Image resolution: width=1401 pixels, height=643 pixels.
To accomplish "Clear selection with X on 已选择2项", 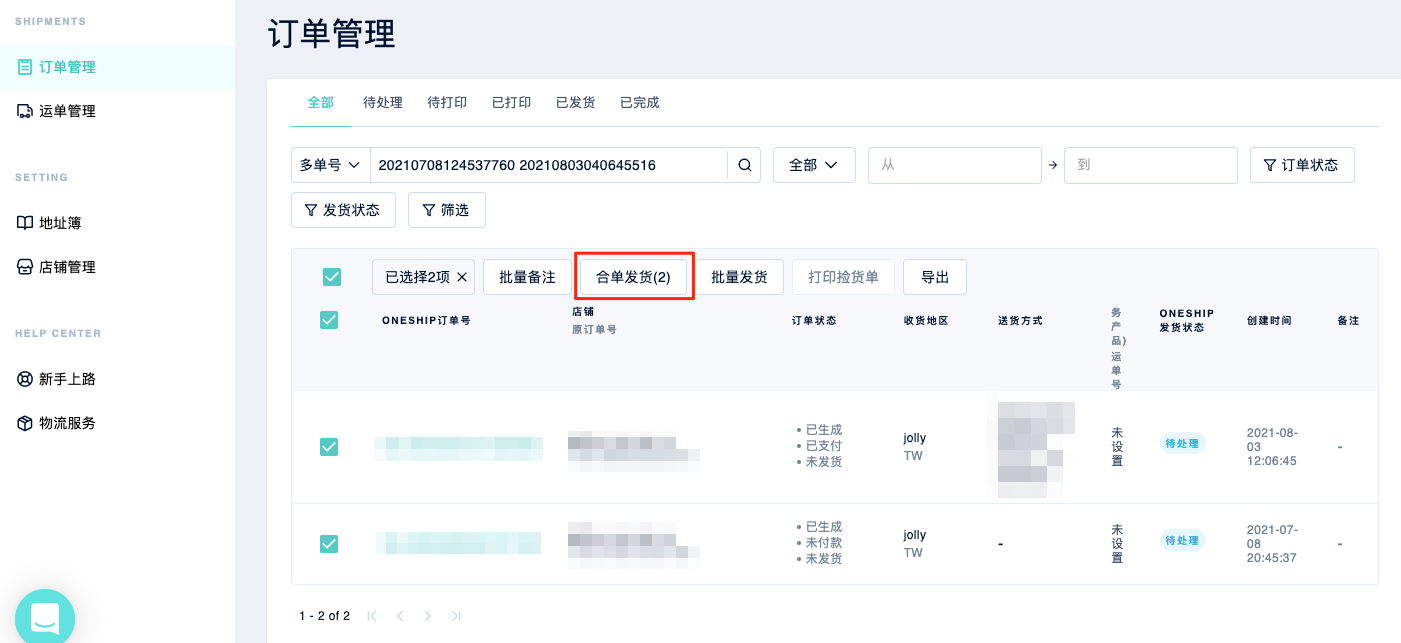I will click(462, 277).
